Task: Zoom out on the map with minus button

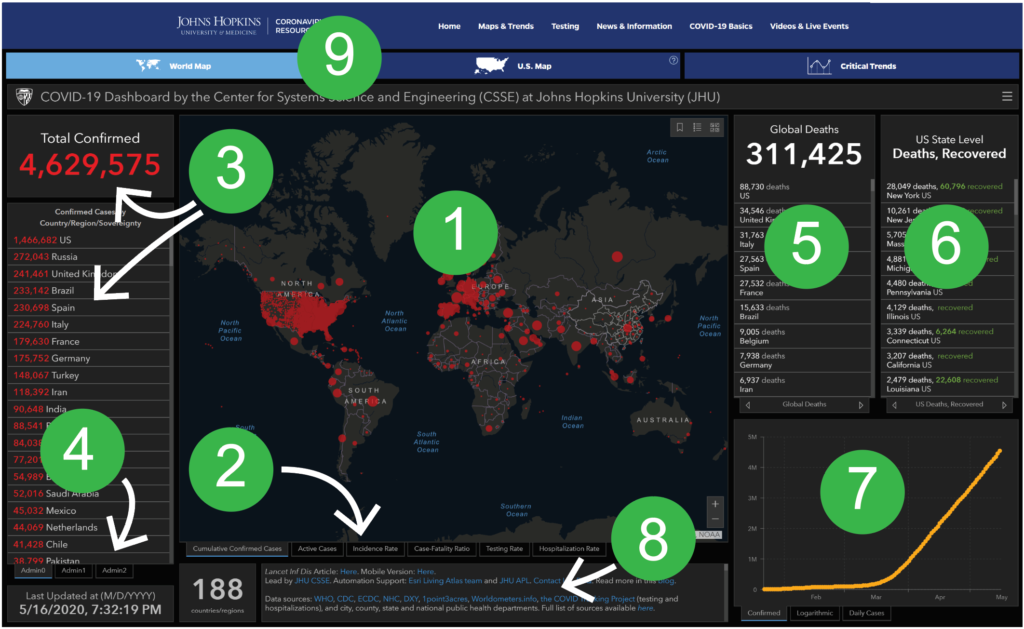Action: tap(715, 519)
